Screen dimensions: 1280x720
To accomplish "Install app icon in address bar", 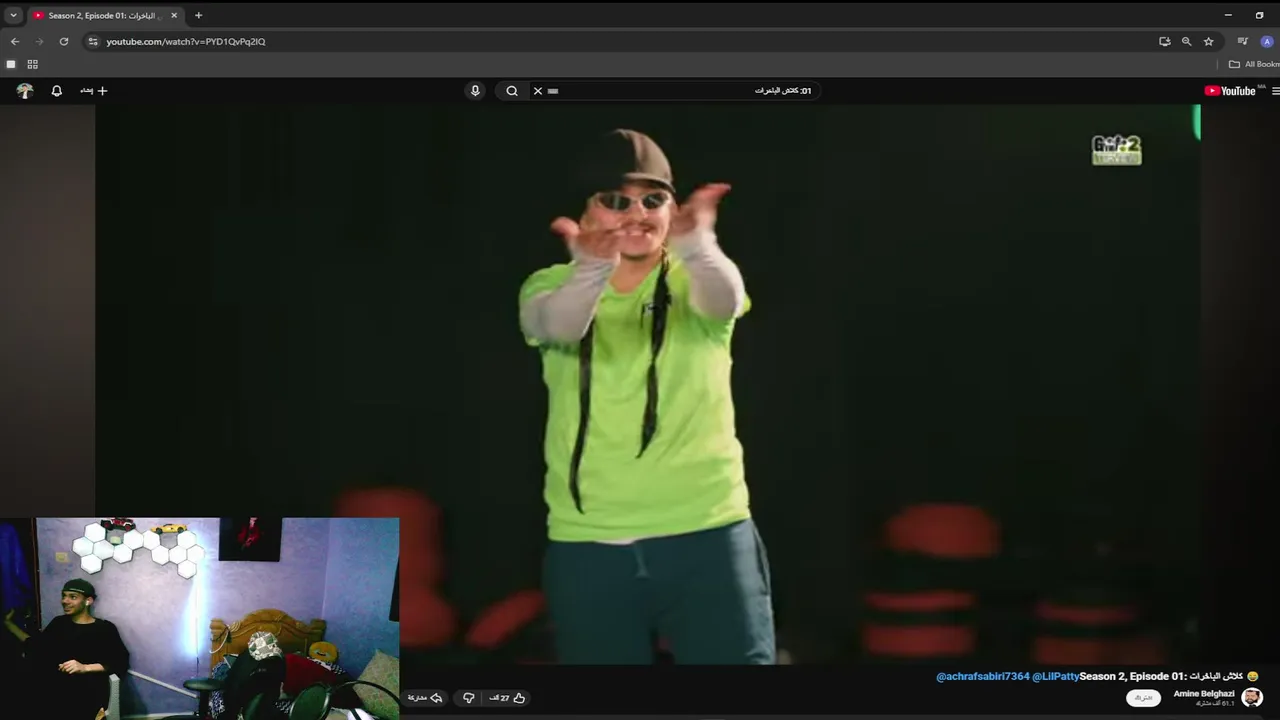I will pyautogui.click(x=1164, y=41).
